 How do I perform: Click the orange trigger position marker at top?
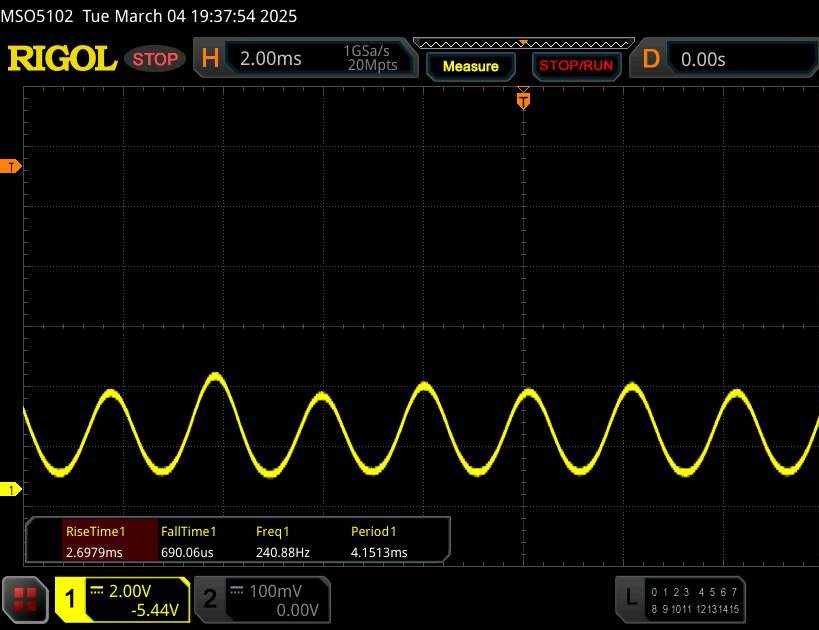(523, 100)
